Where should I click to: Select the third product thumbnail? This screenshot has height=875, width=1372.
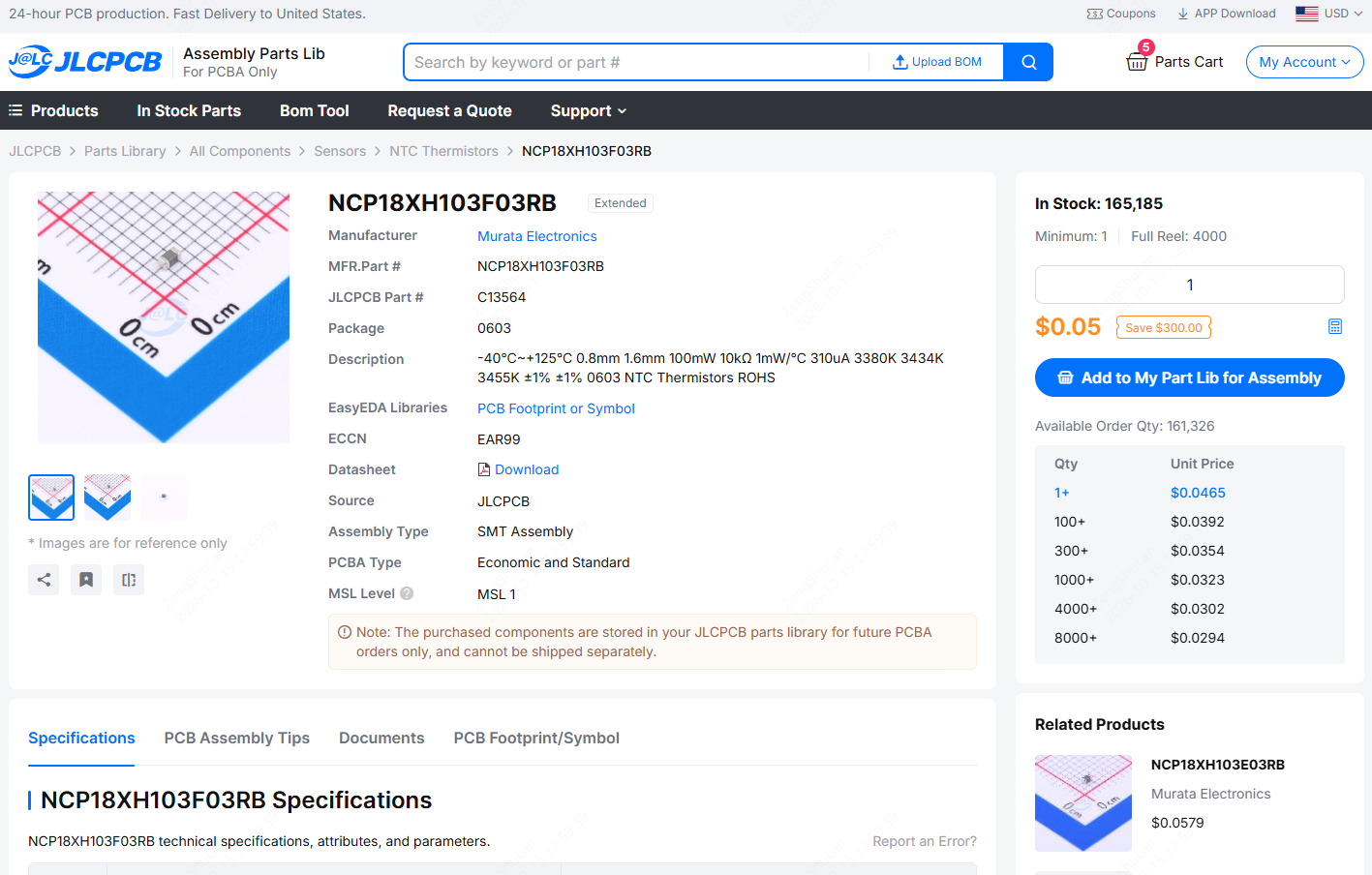tap(164, 498)
